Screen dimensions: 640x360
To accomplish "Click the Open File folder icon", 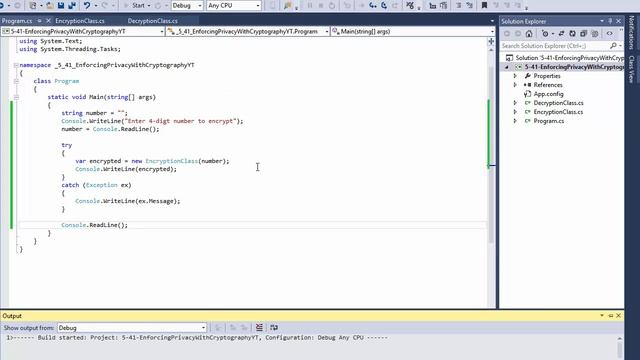I will click(49, 5).
